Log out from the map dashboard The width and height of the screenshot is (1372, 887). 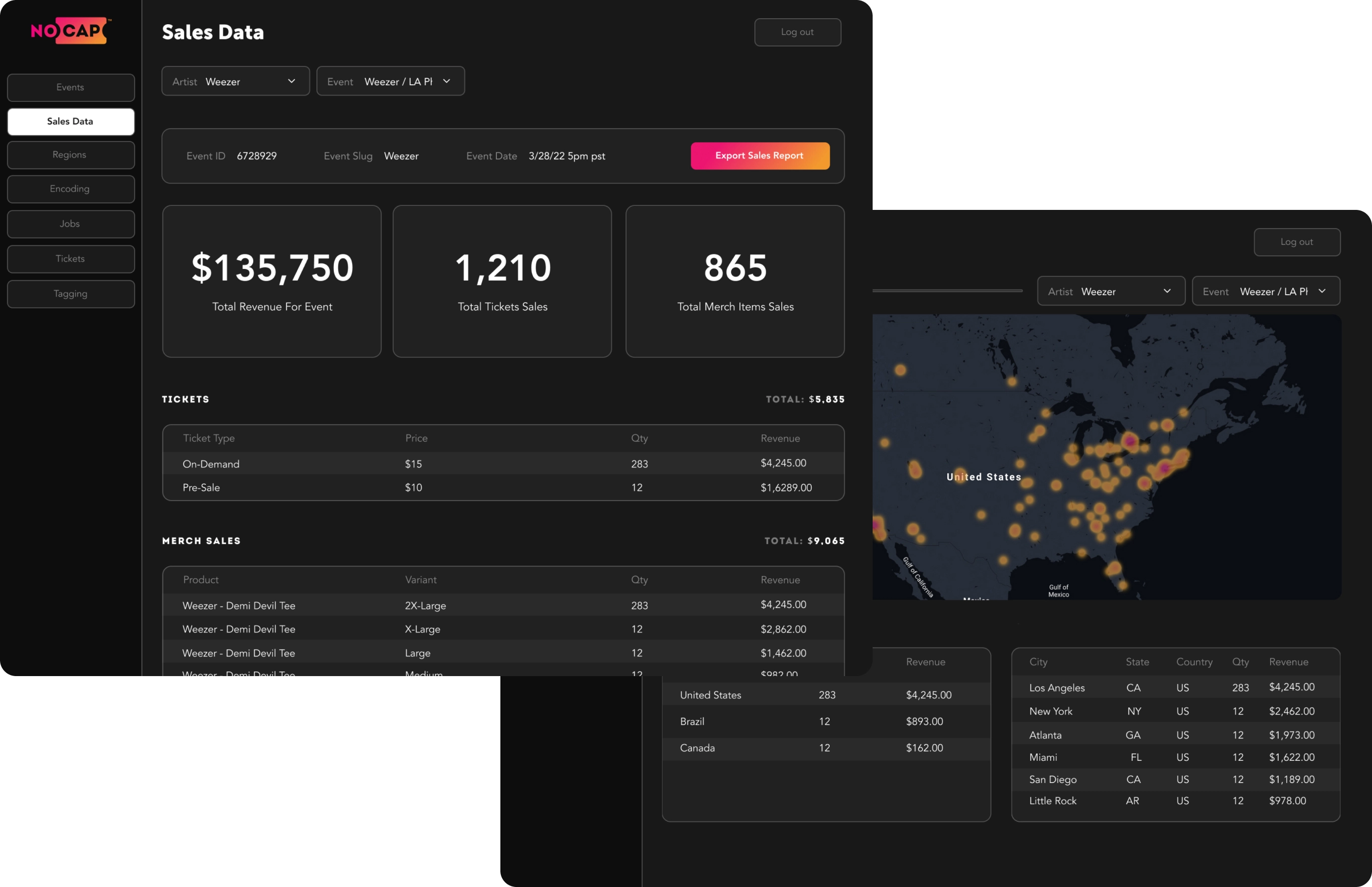coord(1296,242)
